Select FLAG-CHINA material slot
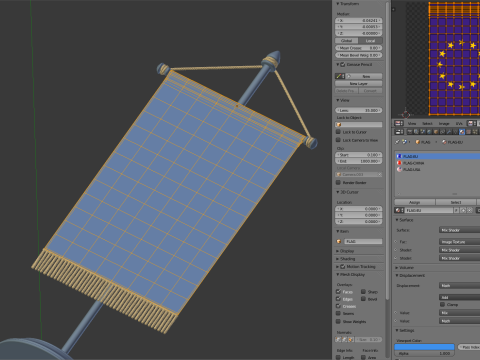The image size is (480, 360). coord(438,163)
